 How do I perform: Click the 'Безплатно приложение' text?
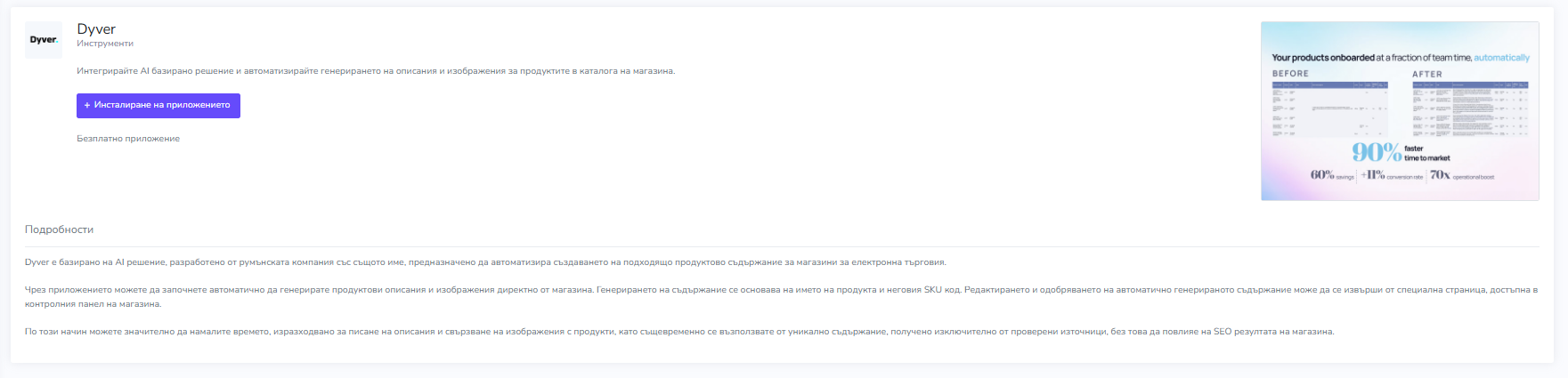coord(128,139)
